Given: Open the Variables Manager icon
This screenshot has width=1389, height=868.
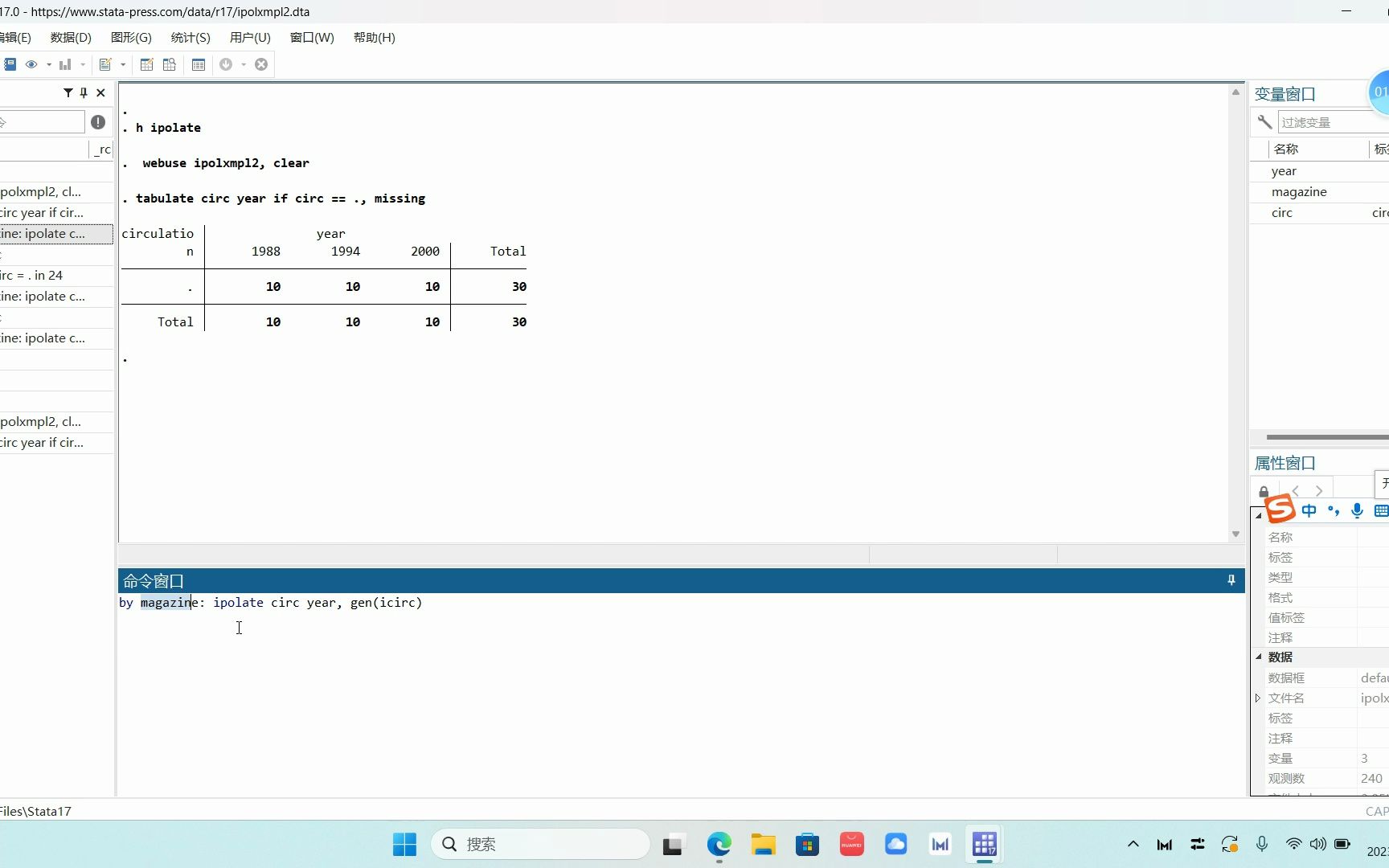Looking at the screenshot, I should [x=199, y=64].
